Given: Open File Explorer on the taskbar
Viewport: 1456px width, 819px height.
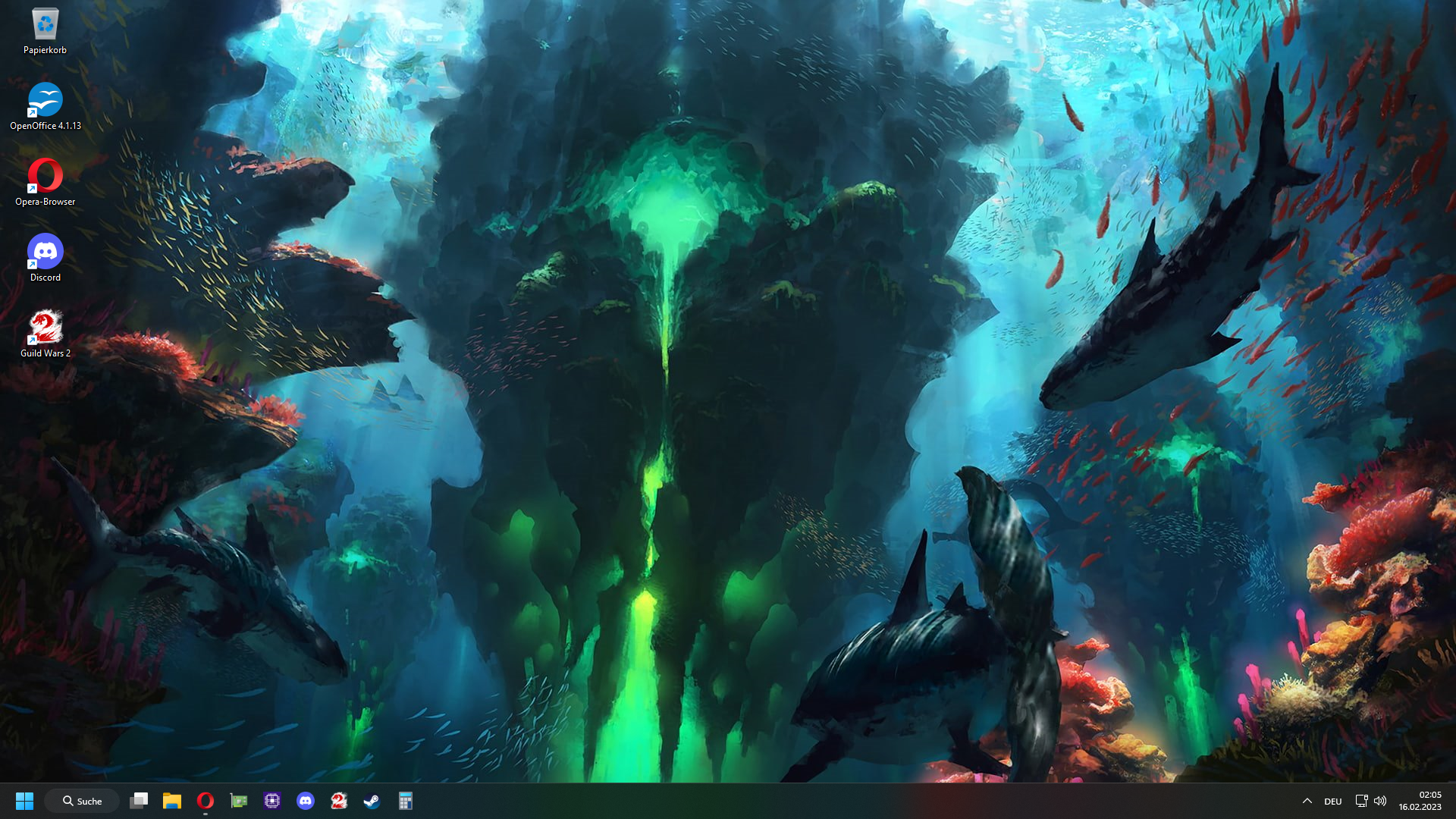Looking at the screenshot, I should click(172, 801).
